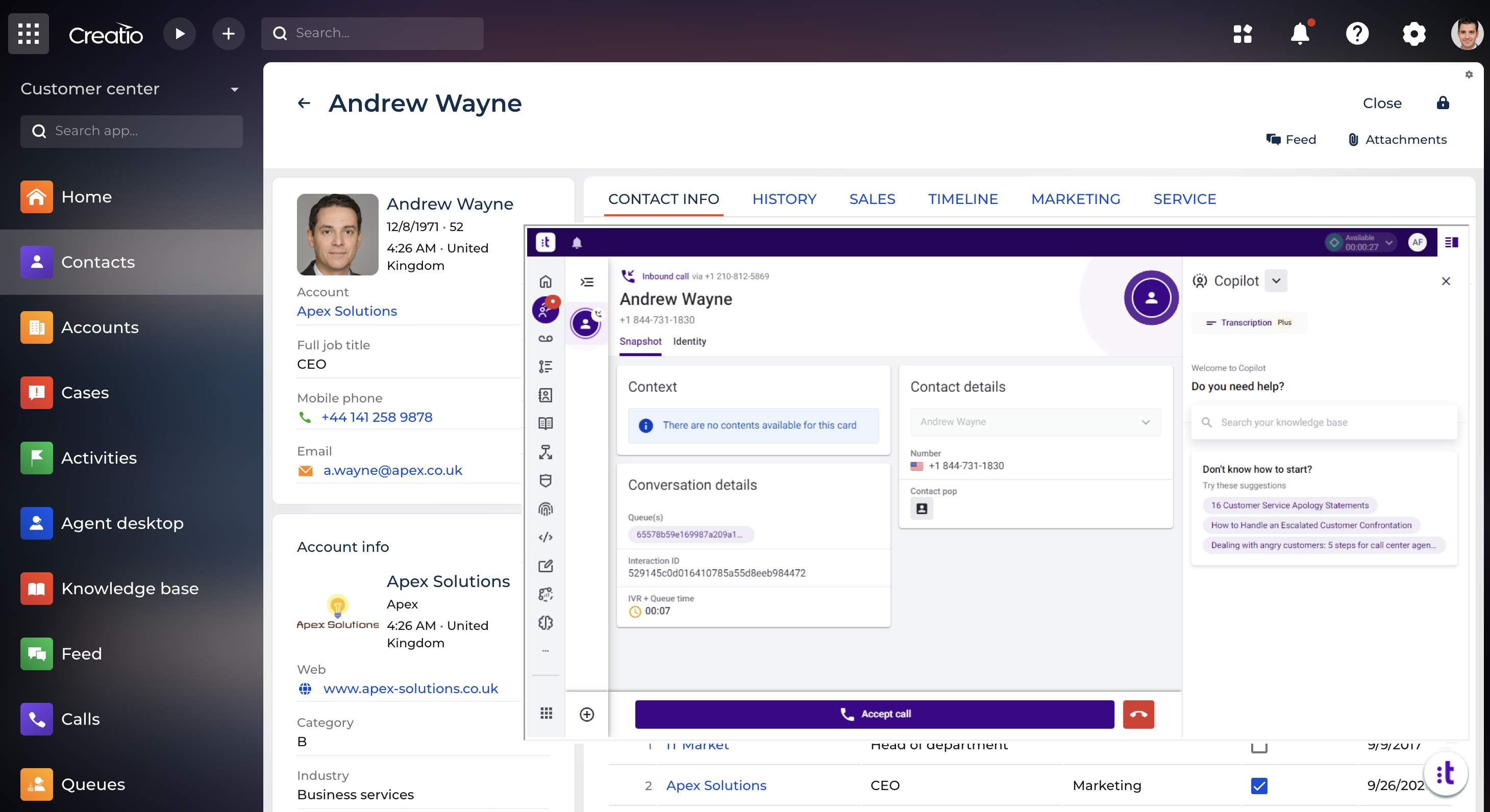Screen dimensions: 1490x812
Task: Click the red decline call button
Action: 1138,714
